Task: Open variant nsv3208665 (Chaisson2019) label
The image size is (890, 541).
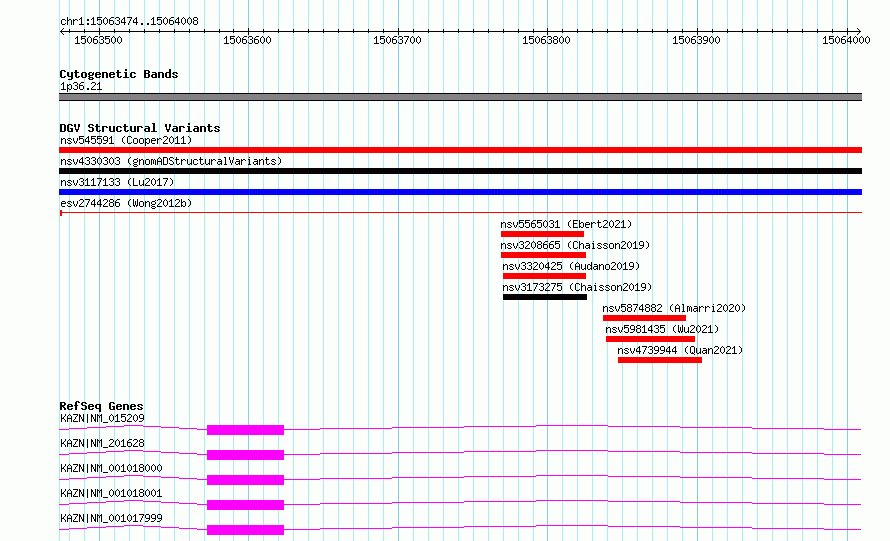Action: (x=575, y=245)
